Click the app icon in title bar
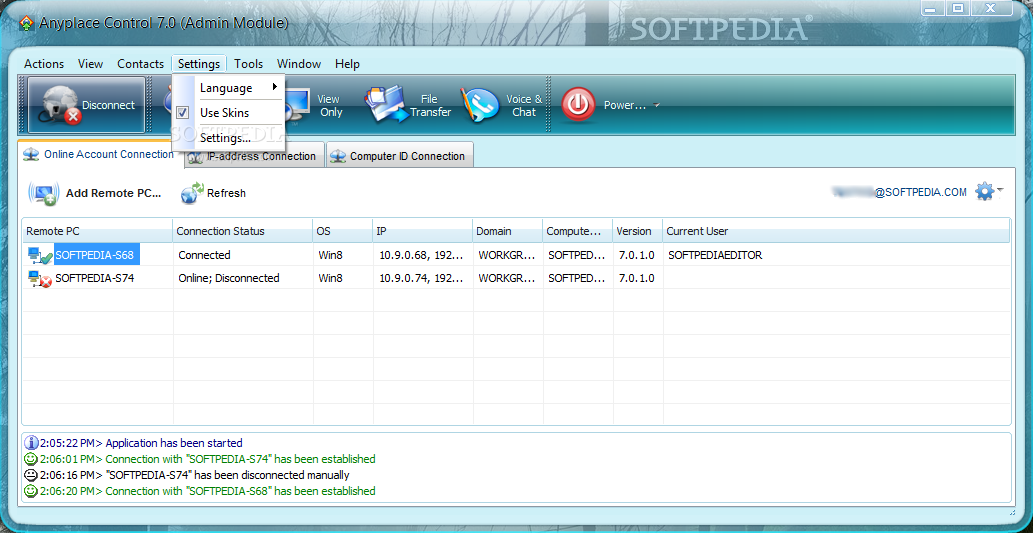The image size is (1033, 533). pyautogui.click(x=26, y=23)
